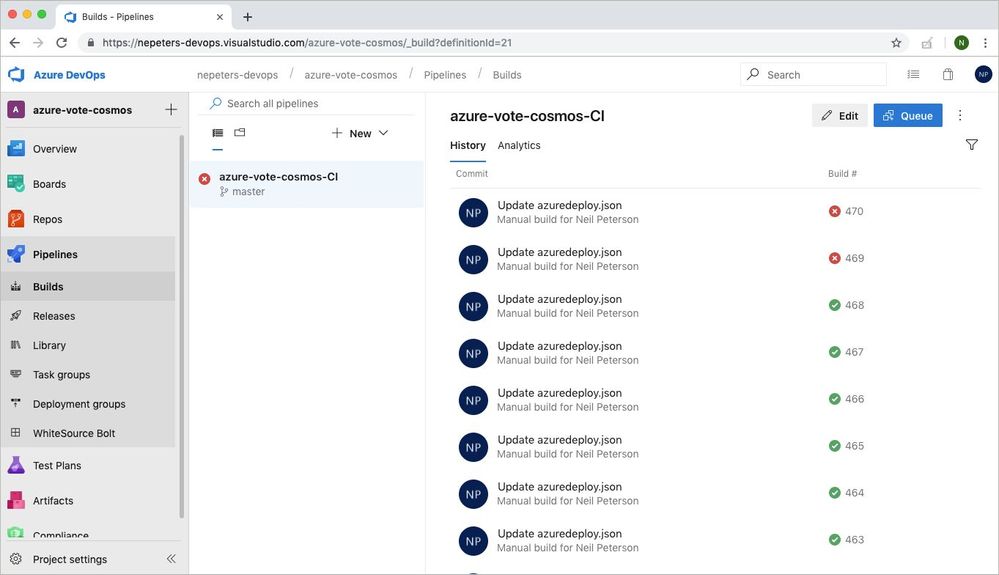Switch to the Analytics tab

click(519, 145)
